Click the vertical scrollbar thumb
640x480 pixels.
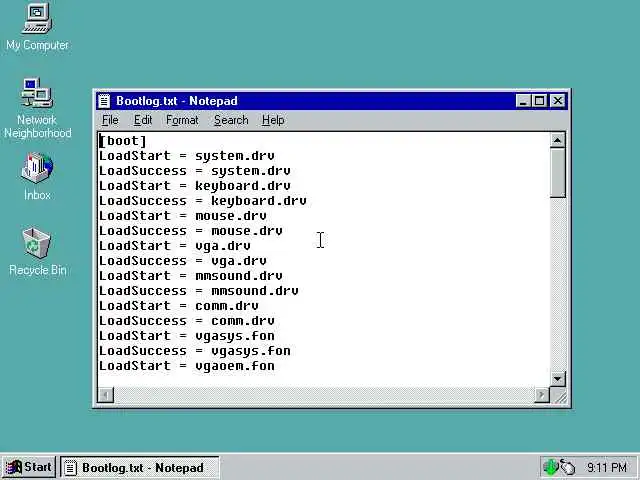click(x=558, y=173)
